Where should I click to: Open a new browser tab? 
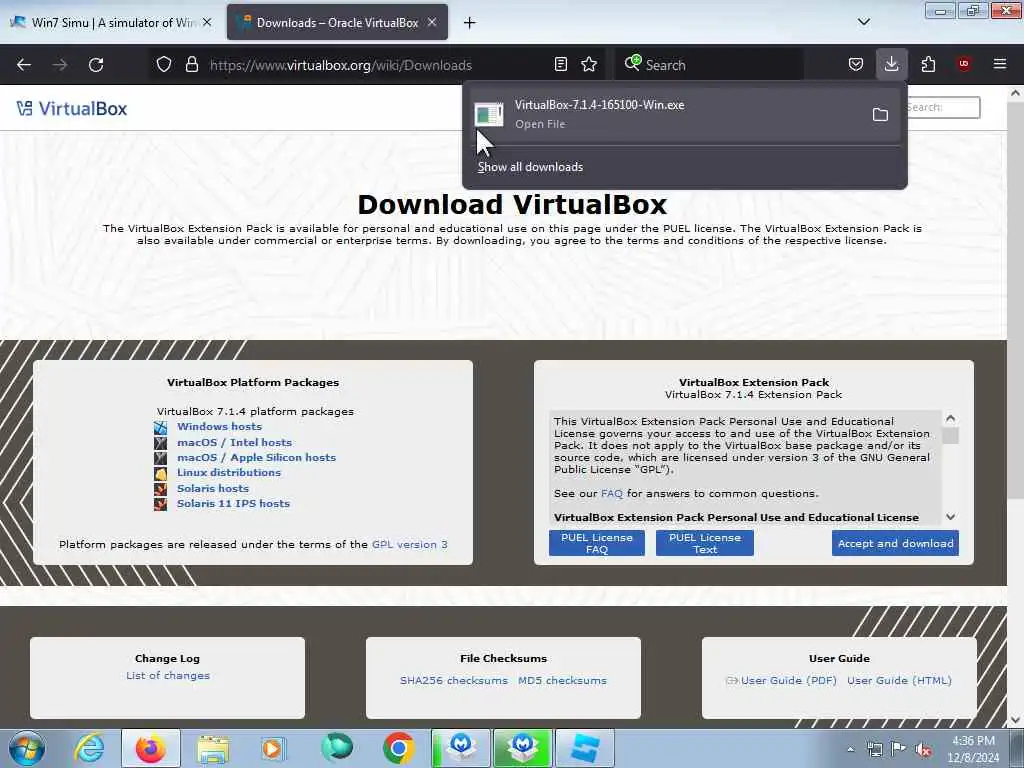469,23
